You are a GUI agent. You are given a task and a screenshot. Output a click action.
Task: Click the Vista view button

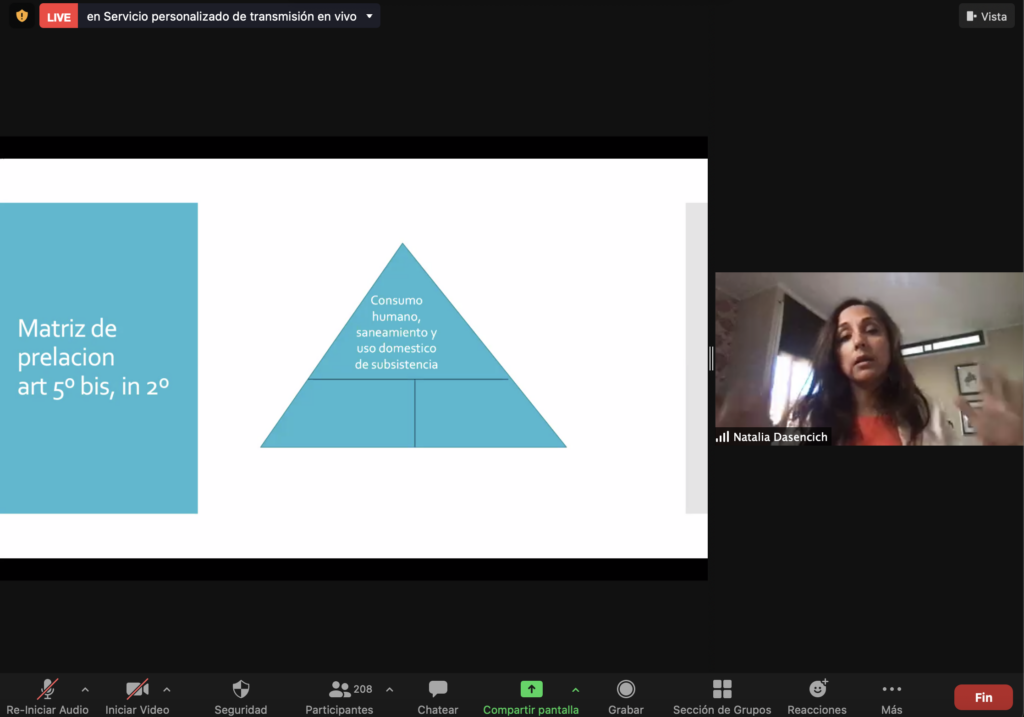pyautogui.click(x=986, y=16)
